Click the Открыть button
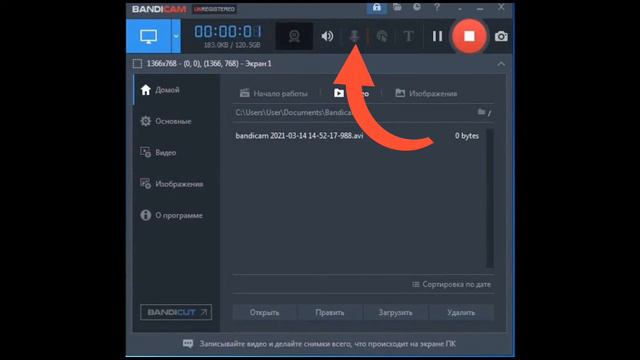Screen dimensions: 640x360 pyautogui.click(x=264, y=313)
